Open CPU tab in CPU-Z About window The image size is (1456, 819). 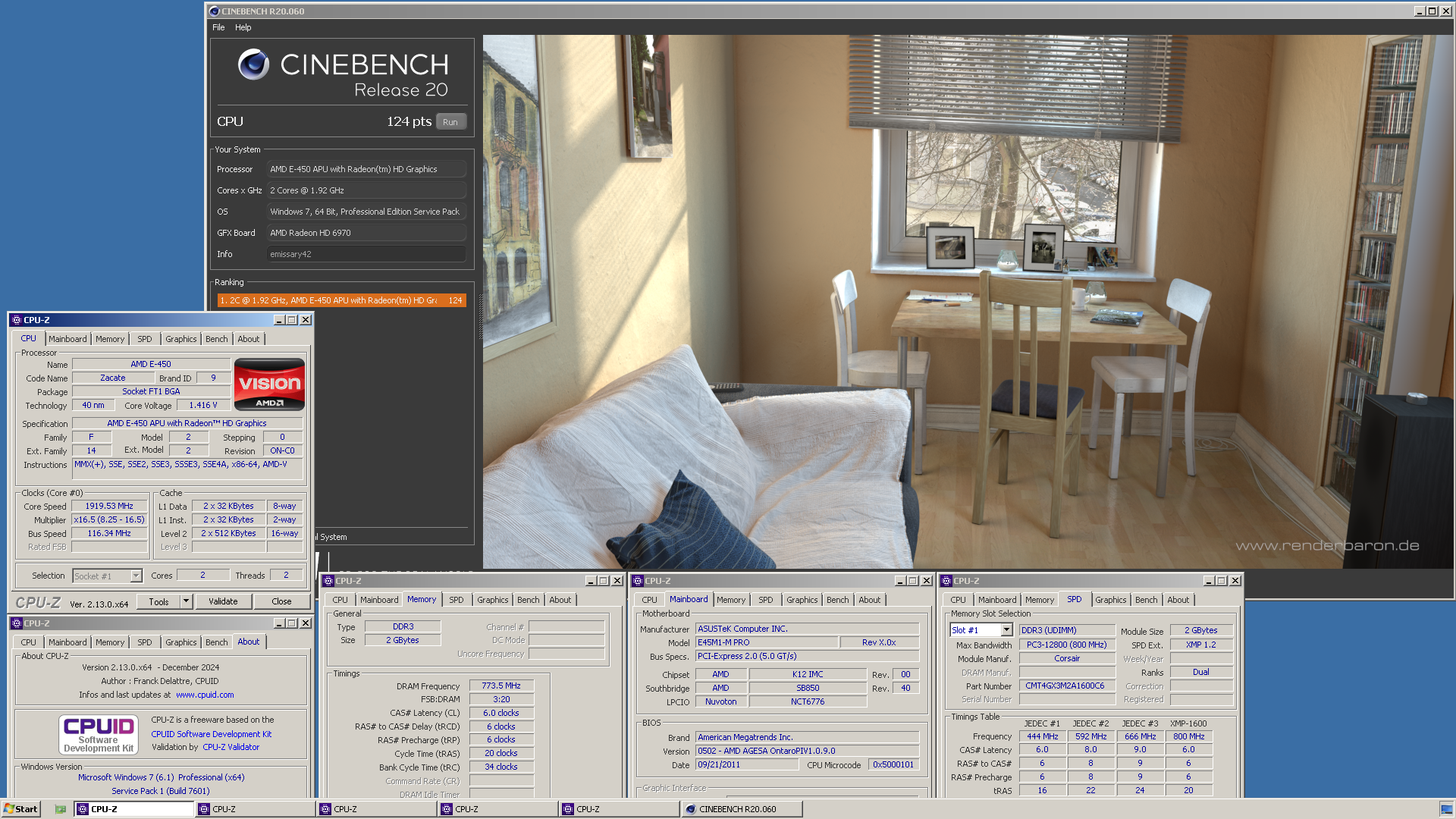pyautogui.click(x=28, y=642)
